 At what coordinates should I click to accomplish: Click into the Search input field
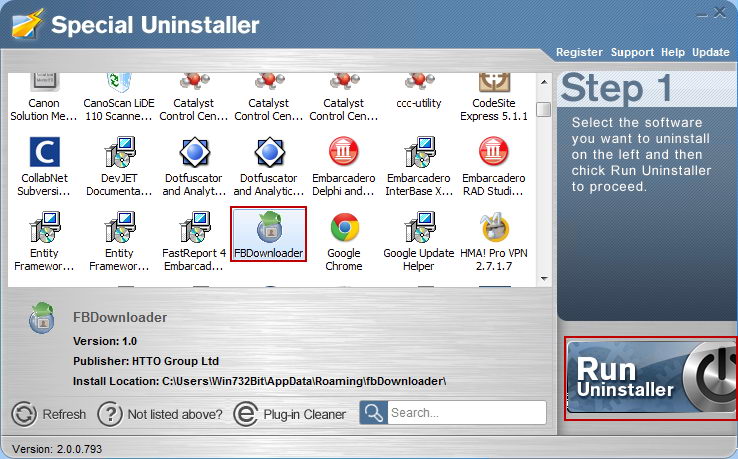point(466,413)
